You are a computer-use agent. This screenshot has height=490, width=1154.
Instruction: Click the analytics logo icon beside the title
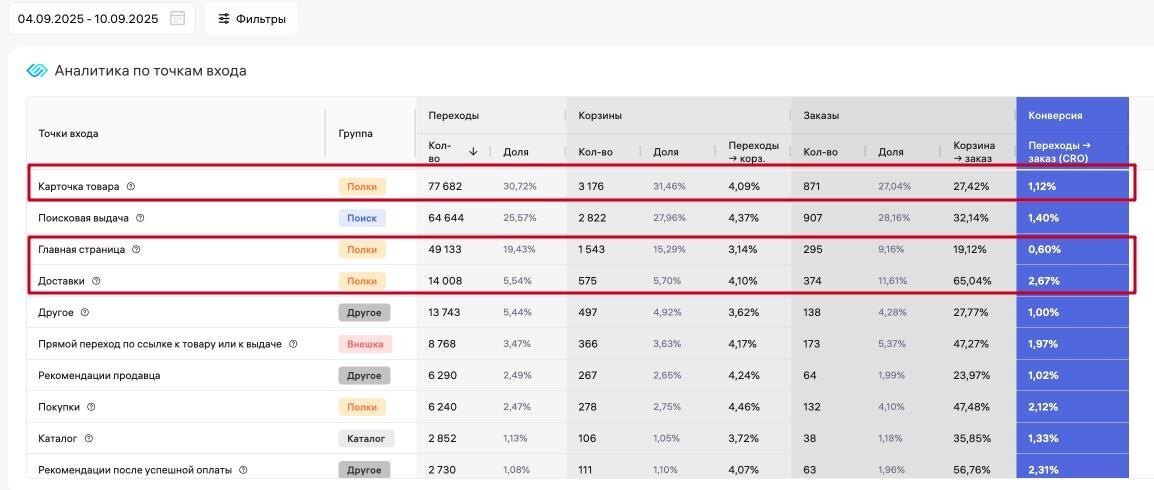pyautogui.click(x=37, y=71)
